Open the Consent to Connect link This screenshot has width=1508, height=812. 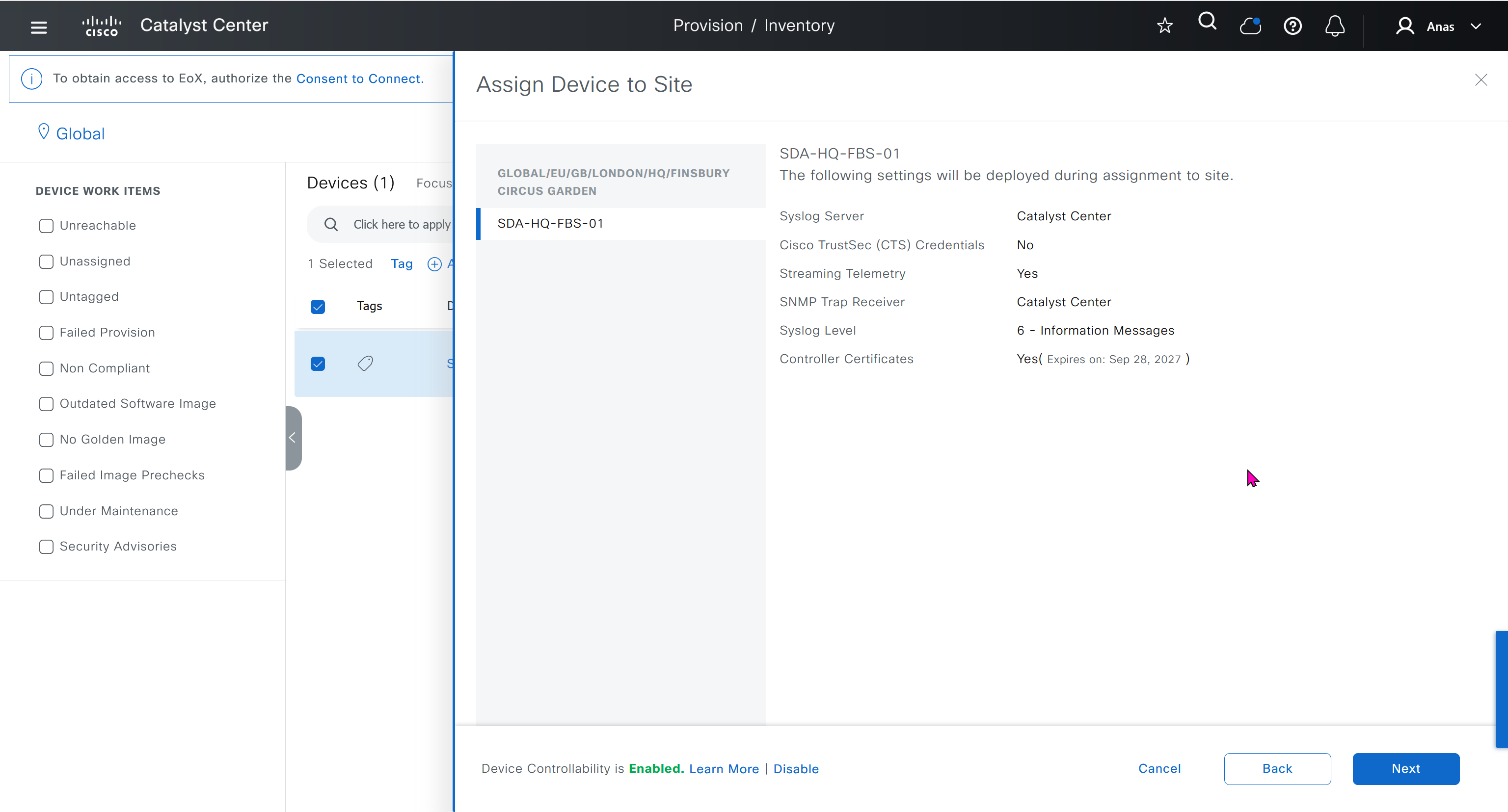coord(358,79)
